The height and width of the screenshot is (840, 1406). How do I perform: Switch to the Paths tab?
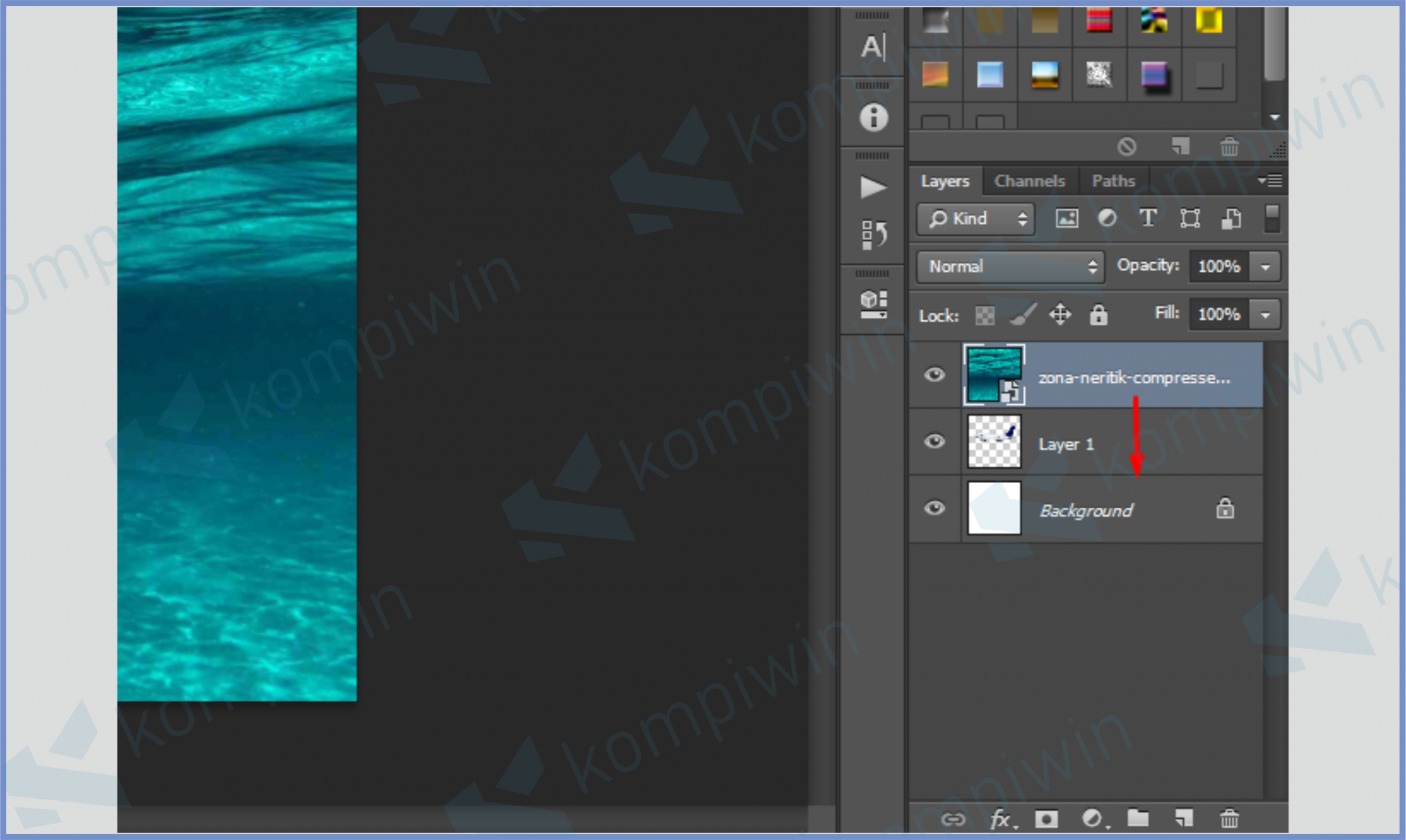[x=1113, y=181]
